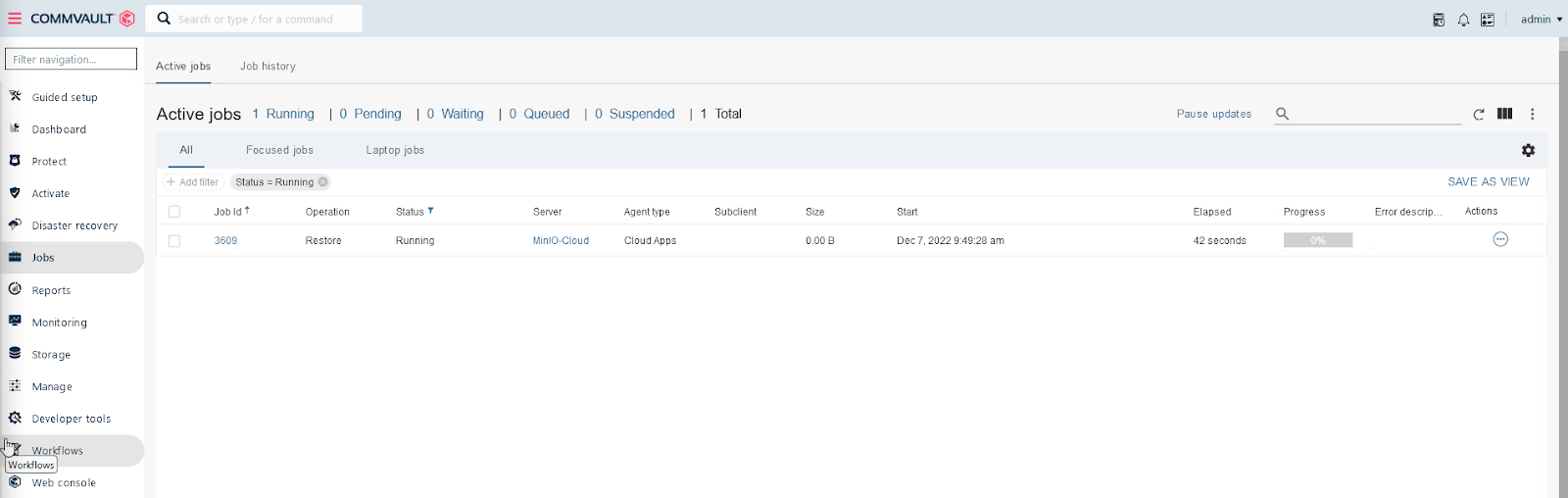Open the Status column filter

(x=430, y=211)
